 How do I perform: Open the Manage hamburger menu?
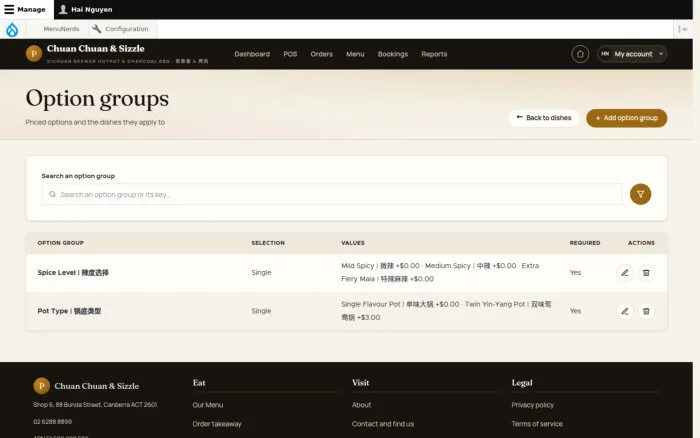coord(25,9)
